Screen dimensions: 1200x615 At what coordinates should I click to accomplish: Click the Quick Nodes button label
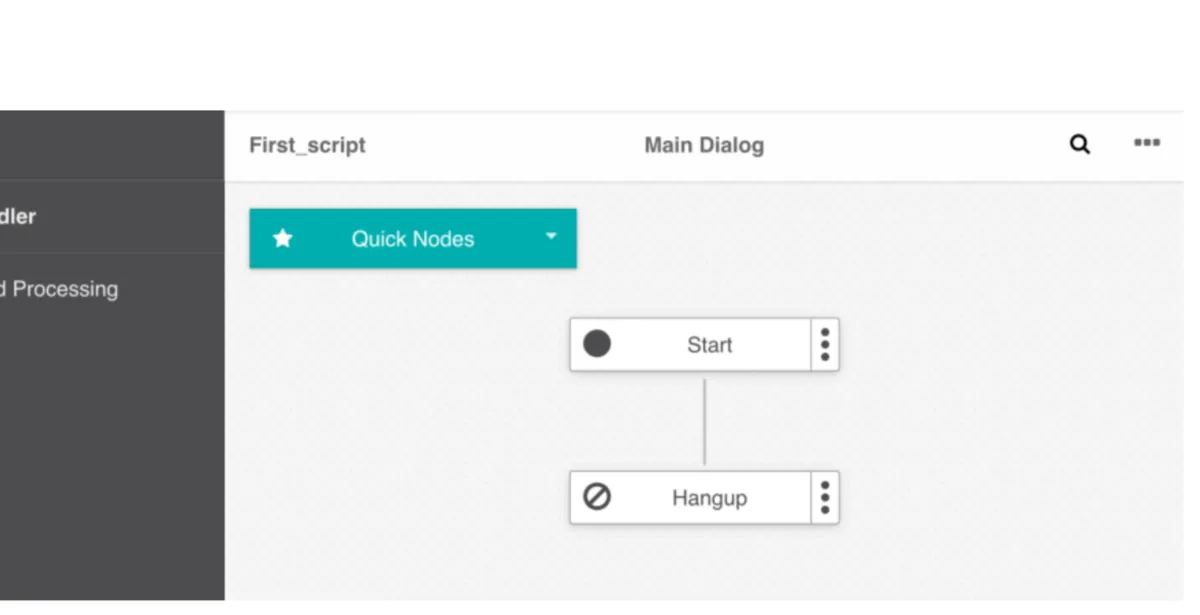point(412,239)
